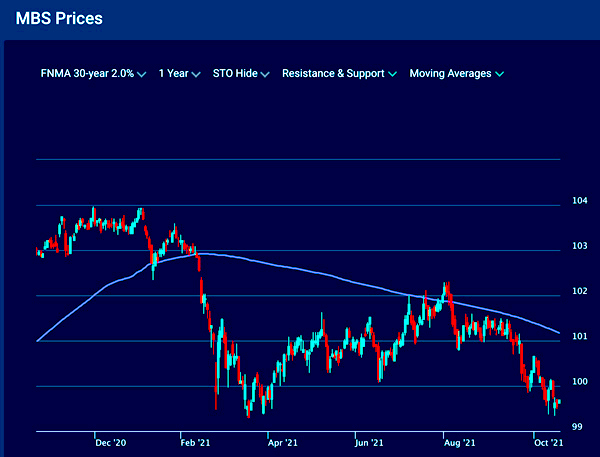
Task: Click the 99 price axis label
Action: click(579, 427)
